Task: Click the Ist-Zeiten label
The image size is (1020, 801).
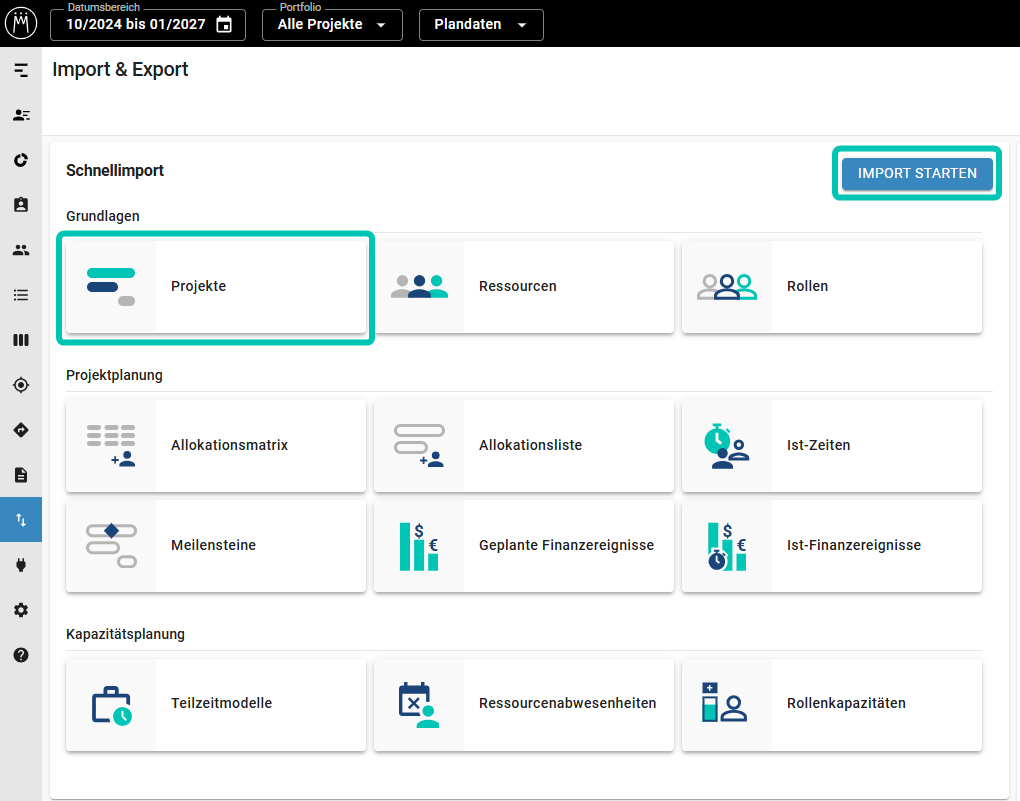Action: [818, 445]
